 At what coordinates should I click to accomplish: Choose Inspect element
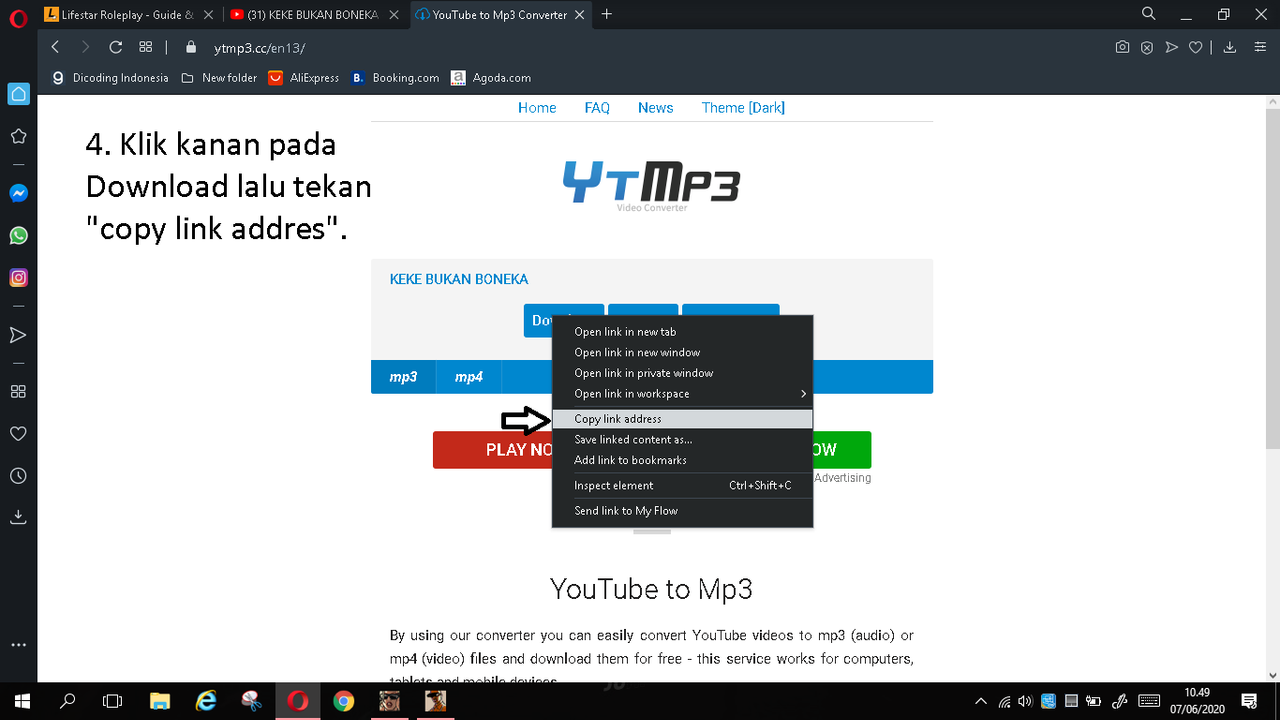[x=682, y=485]
